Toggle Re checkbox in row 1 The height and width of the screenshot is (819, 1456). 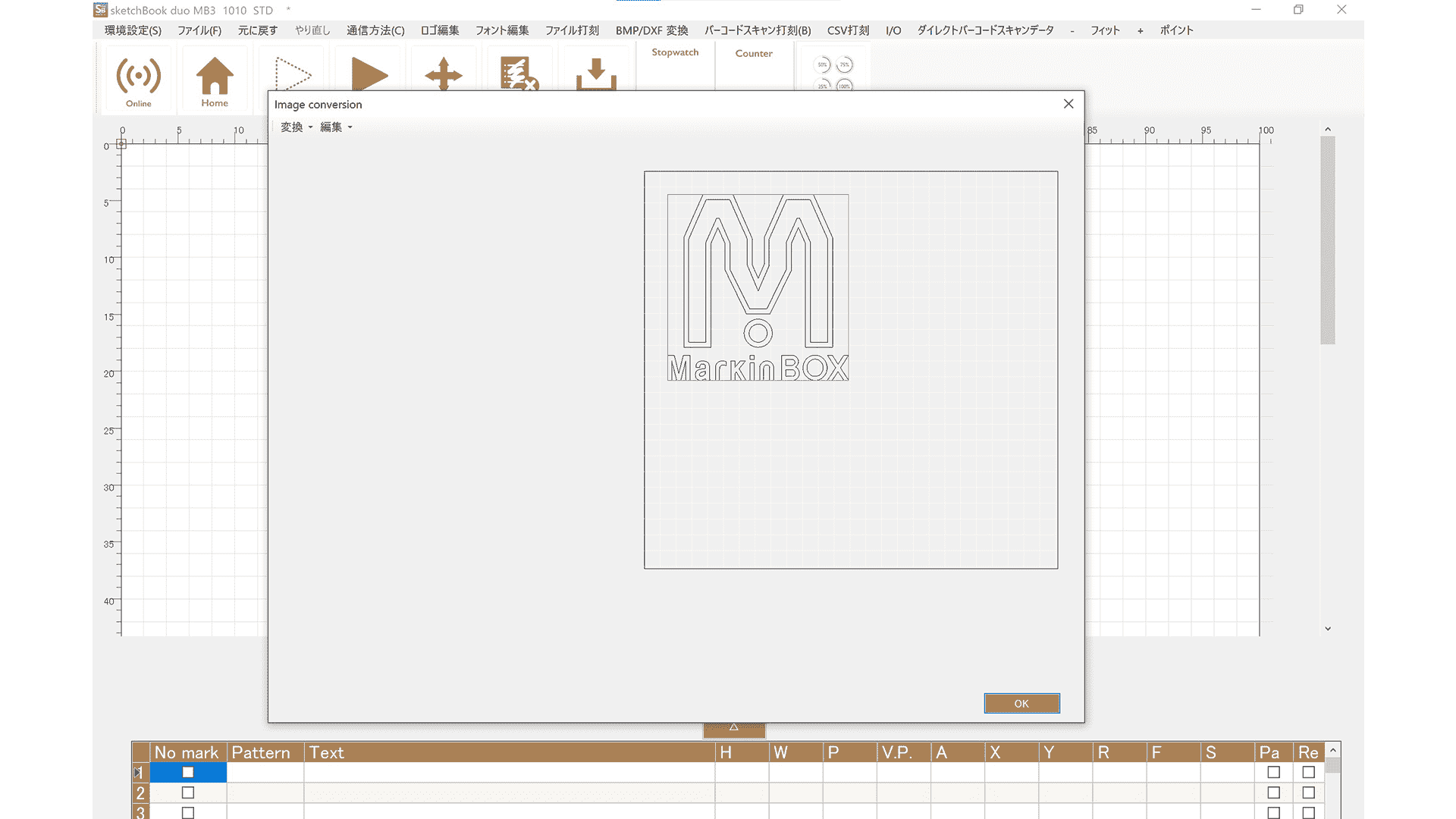click(x=1309, y=772)
